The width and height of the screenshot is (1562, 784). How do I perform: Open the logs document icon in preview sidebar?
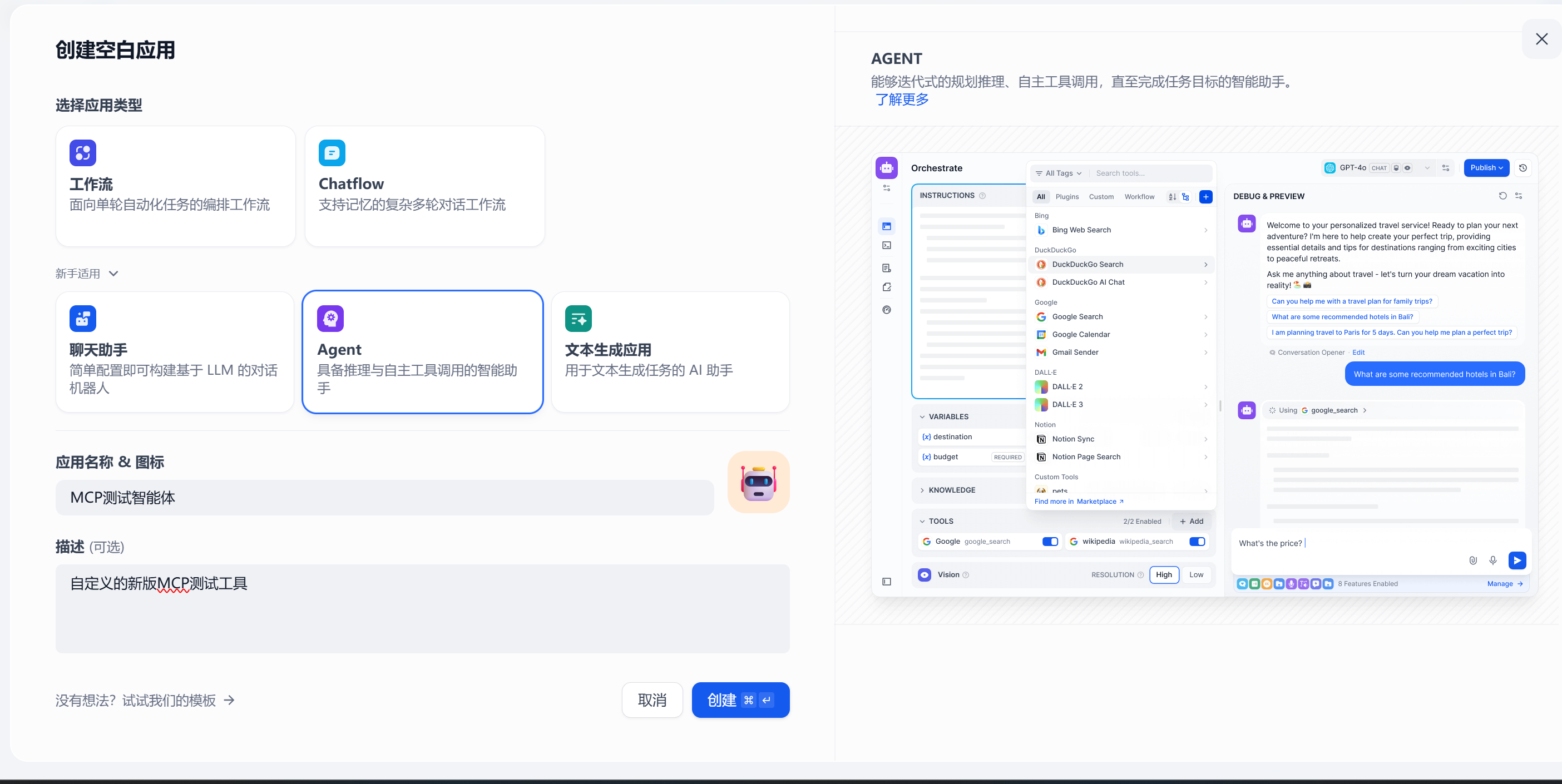click(x=887, y=268)
